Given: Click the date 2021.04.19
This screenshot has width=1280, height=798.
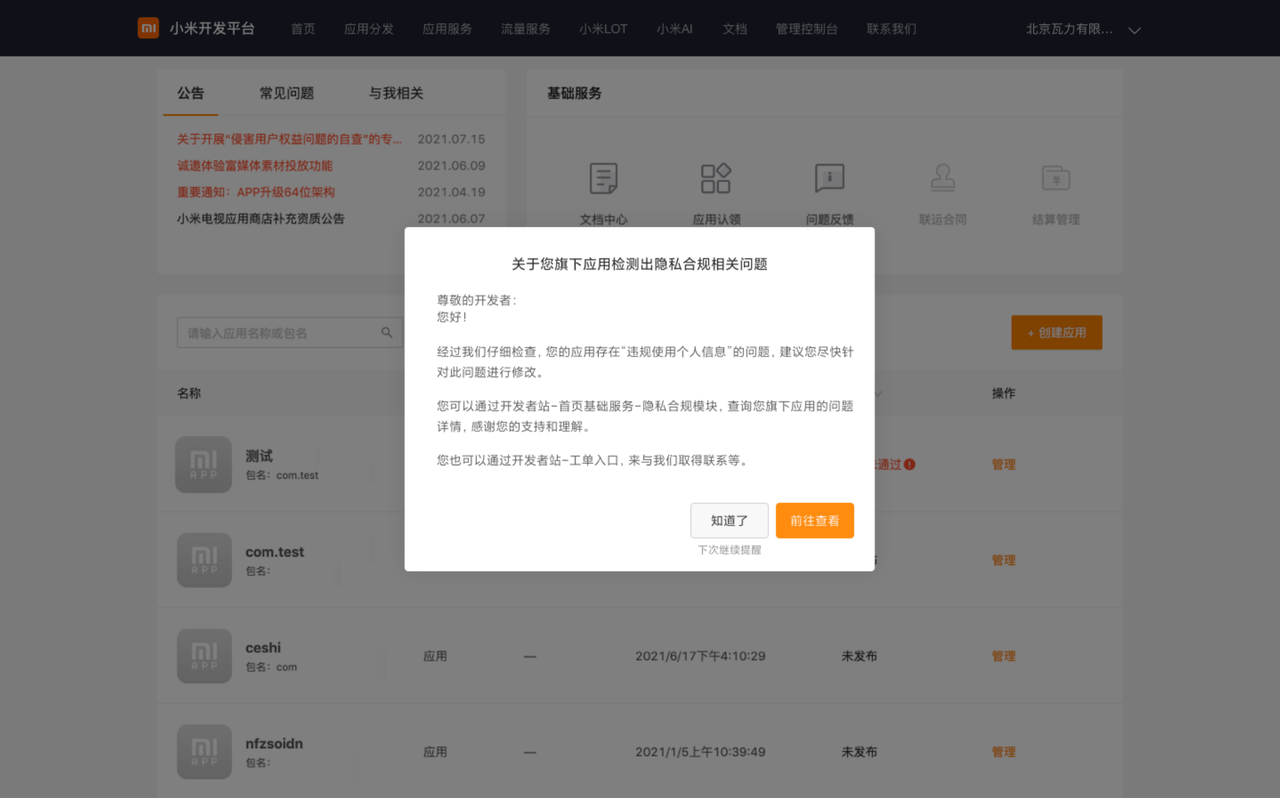Looking at the screenshot, I should pos(451,192).
